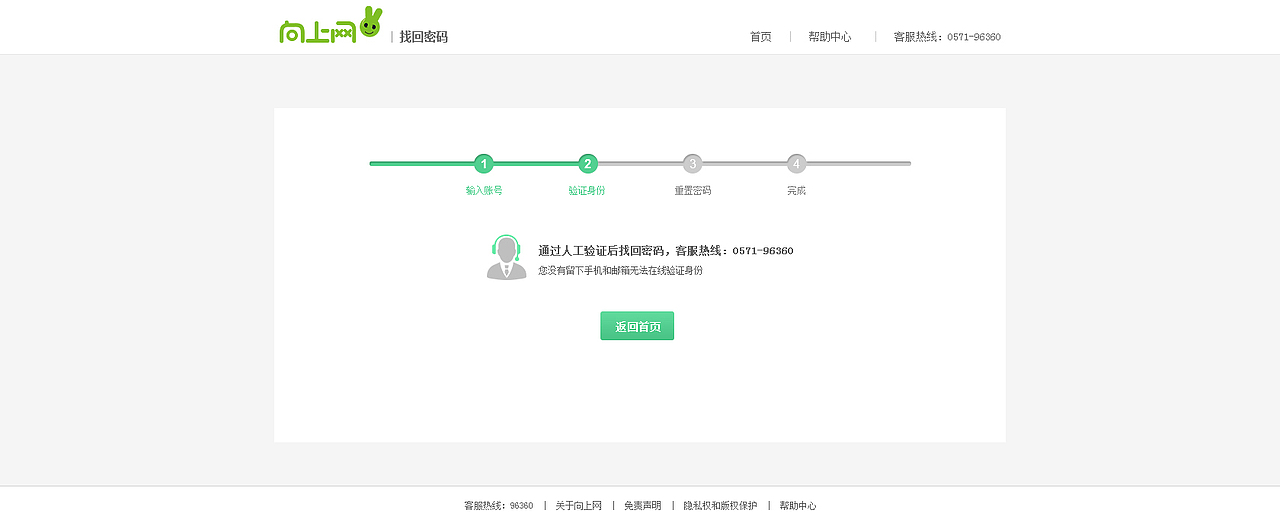1280x523 pixels.
Task: Select step 1 circle on progress bar
Action: (484, 163)
